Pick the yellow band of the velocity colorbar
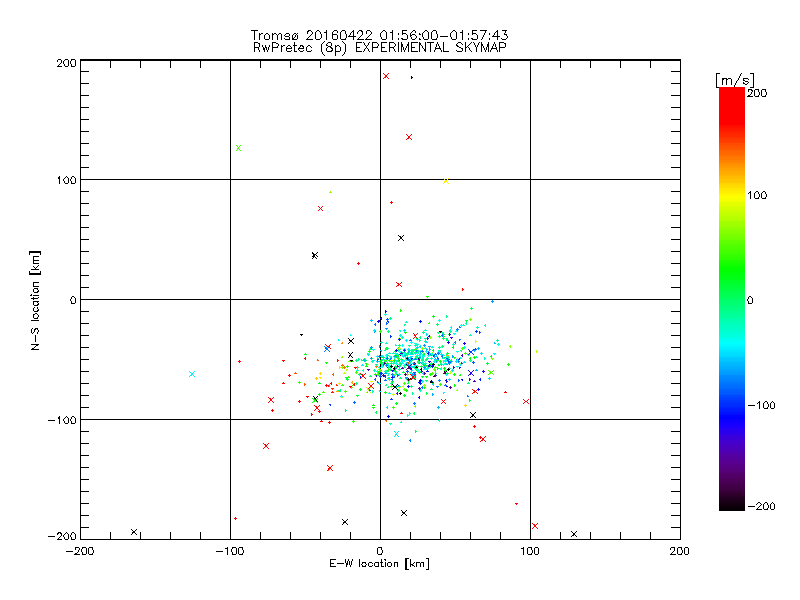Image resolution: width=800 pixels, height=600 pixels. click(732, 195)
